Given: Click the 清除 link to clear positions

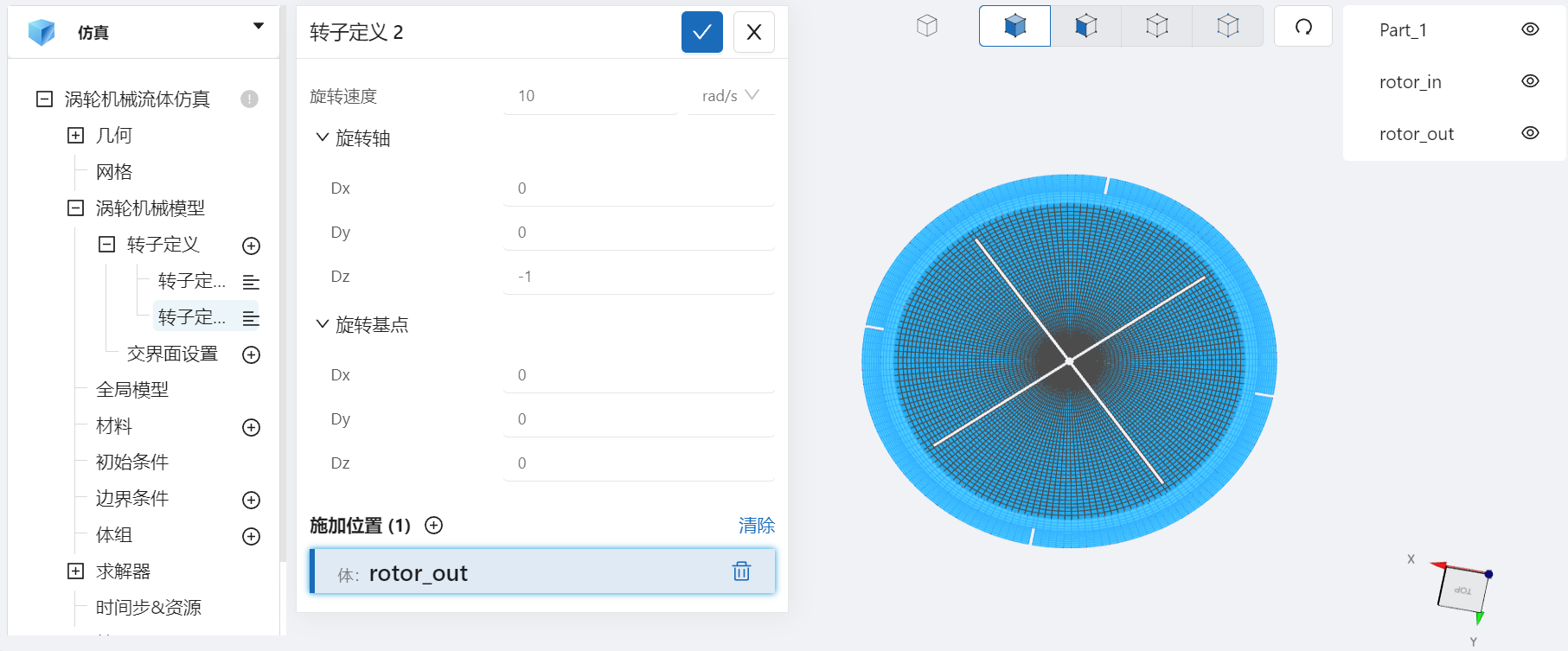Looking at the screenshot, I should click(757, 525).
